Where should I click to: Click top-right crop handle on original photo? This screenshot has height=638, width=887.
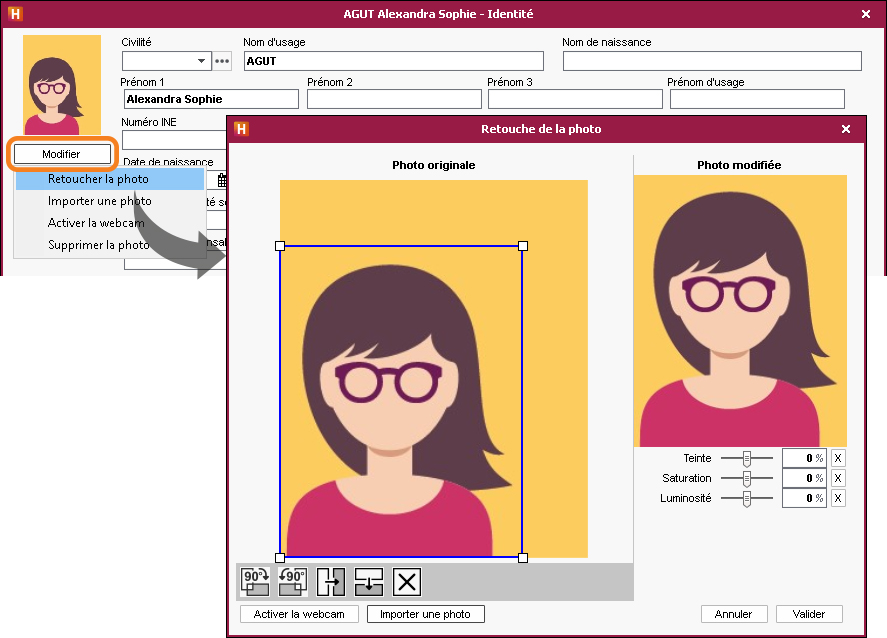[x=523, y=246]
